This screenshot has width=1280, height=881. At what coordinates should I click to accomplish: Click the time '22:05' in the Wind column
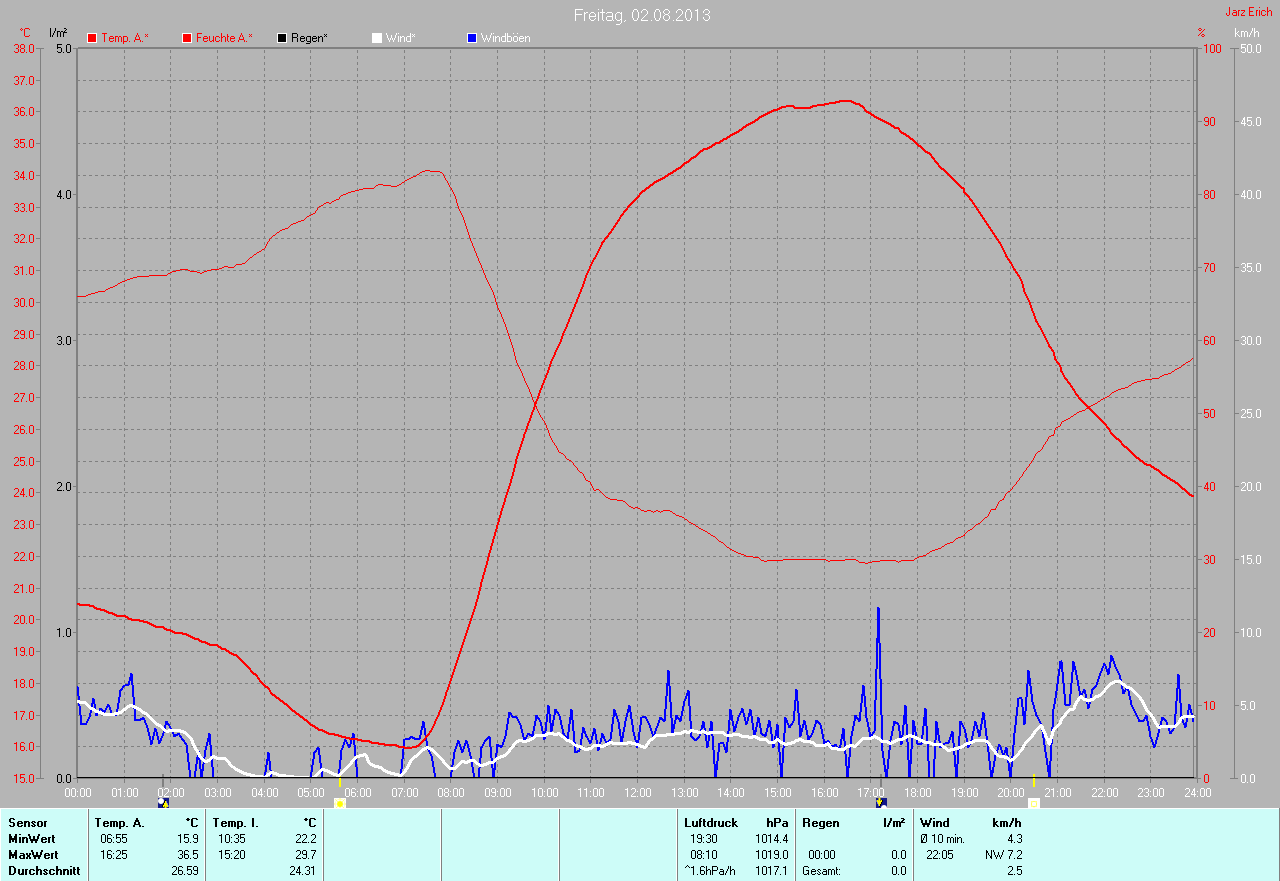[940, 855]
